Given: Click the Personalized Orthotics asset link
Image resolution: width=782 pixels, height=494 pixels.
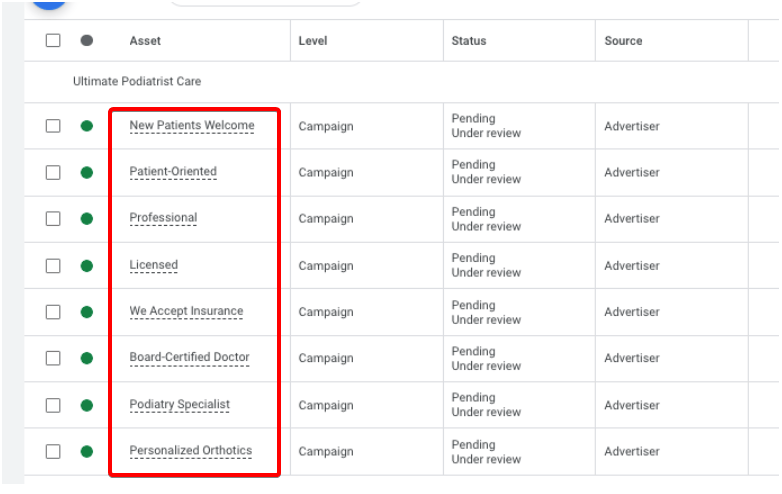Looking at the screenshot, I should tap(190, 451).
